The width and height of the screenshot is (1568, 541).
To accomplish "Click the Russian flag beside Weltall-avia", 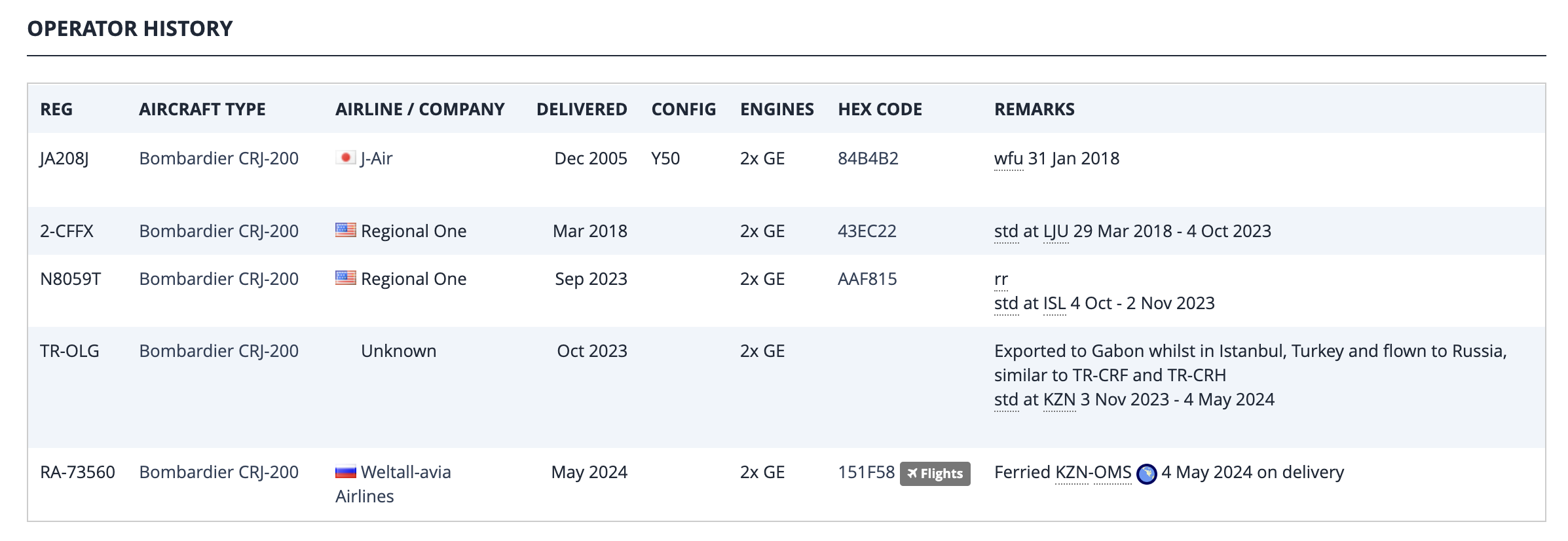I will tap(345, 472).
